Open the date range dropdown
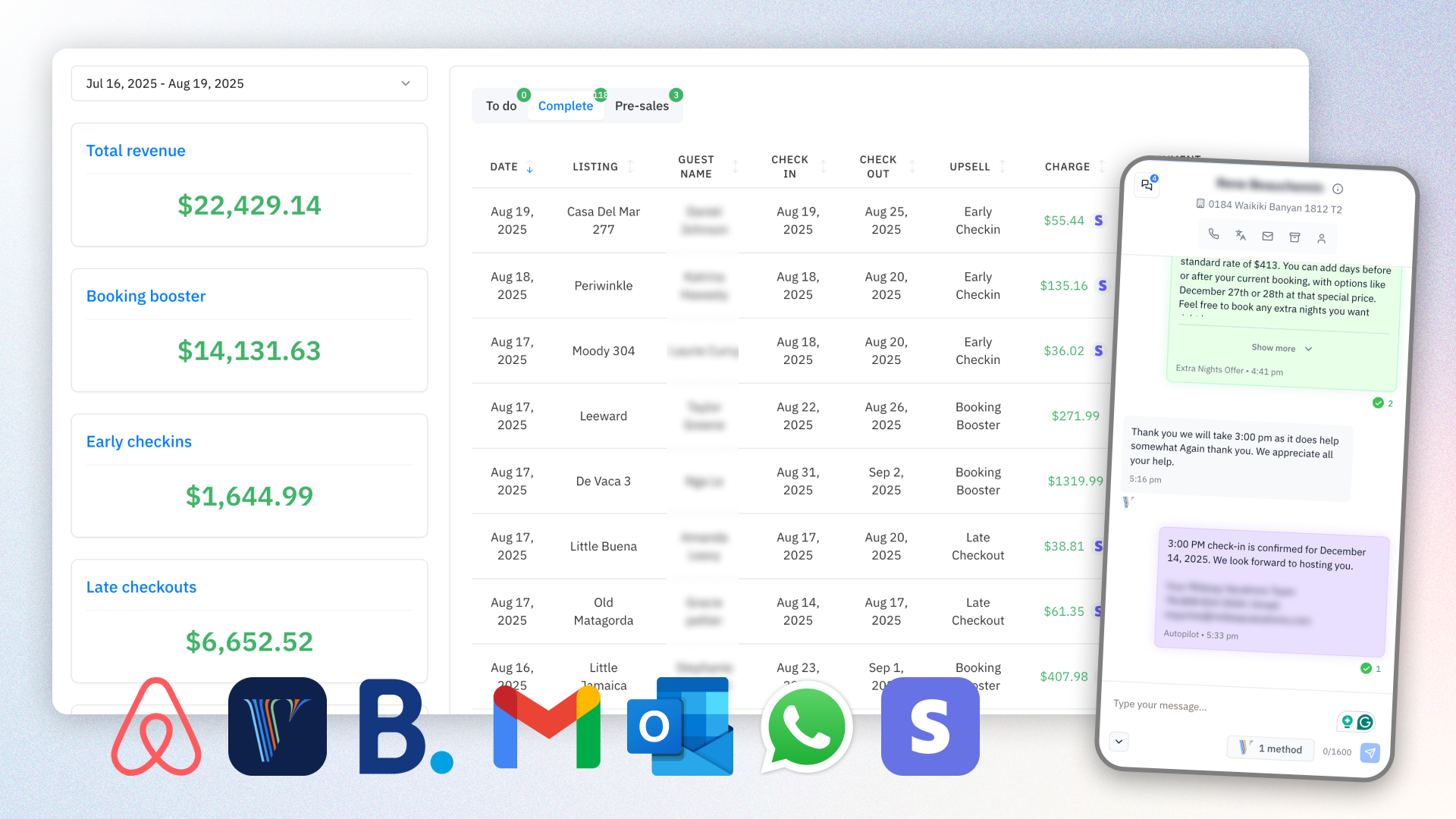 click(249, 83)
